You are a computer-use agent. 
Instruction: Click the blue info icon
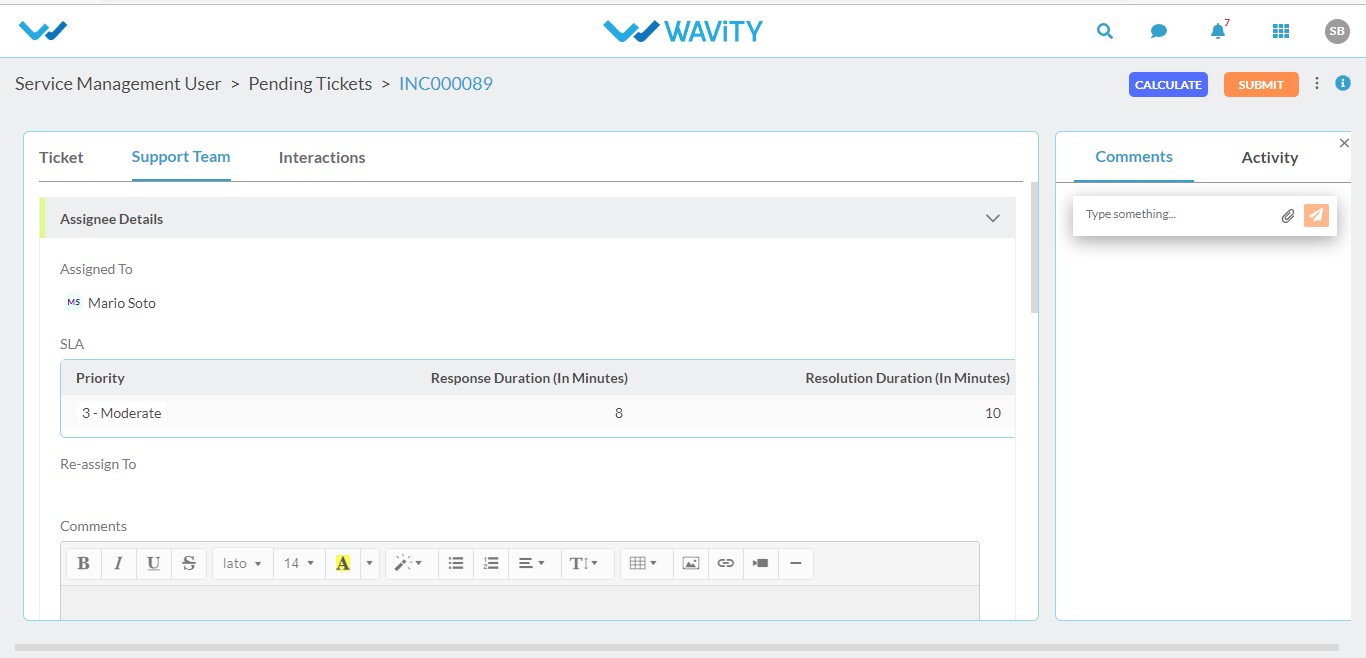(1343, 84)
